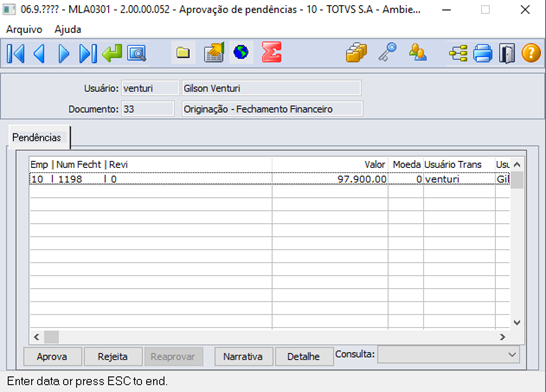Click the green return arrow icon
Screen dimensions: 546x392
coord(112,53)
